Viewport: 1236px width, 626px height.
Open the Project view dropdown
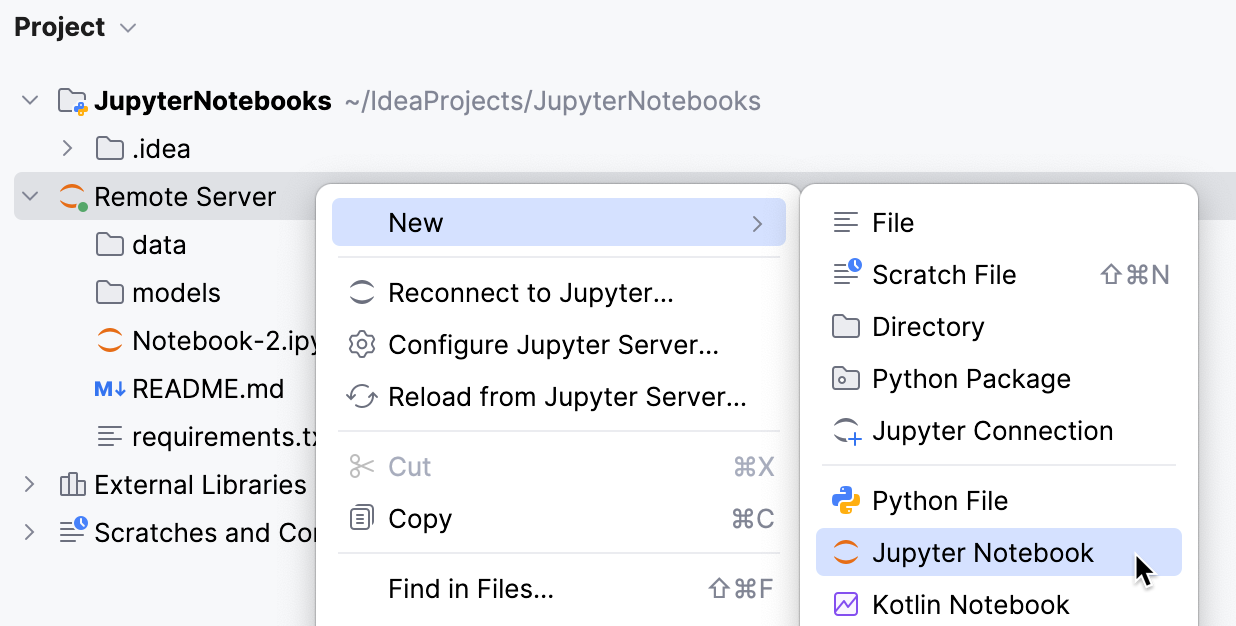[x=127, y=27]
